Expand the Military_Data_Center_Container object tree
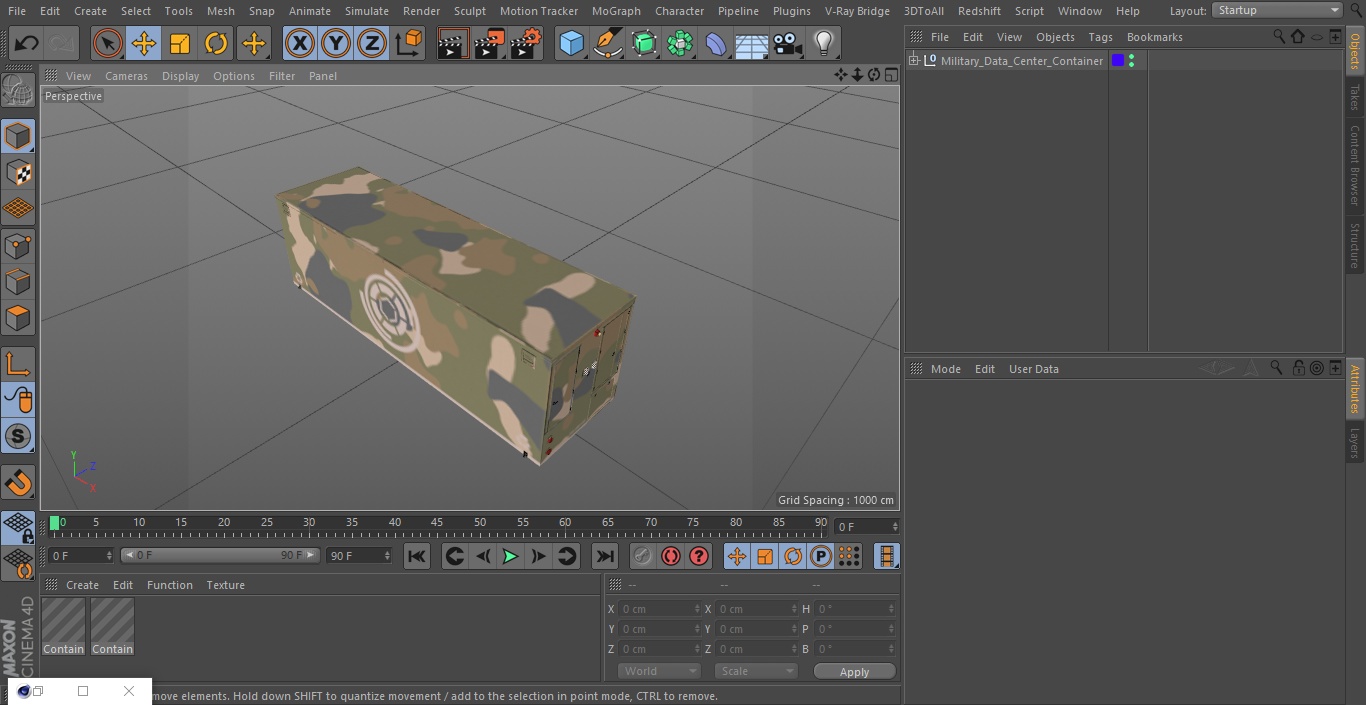 pos(913,61)
